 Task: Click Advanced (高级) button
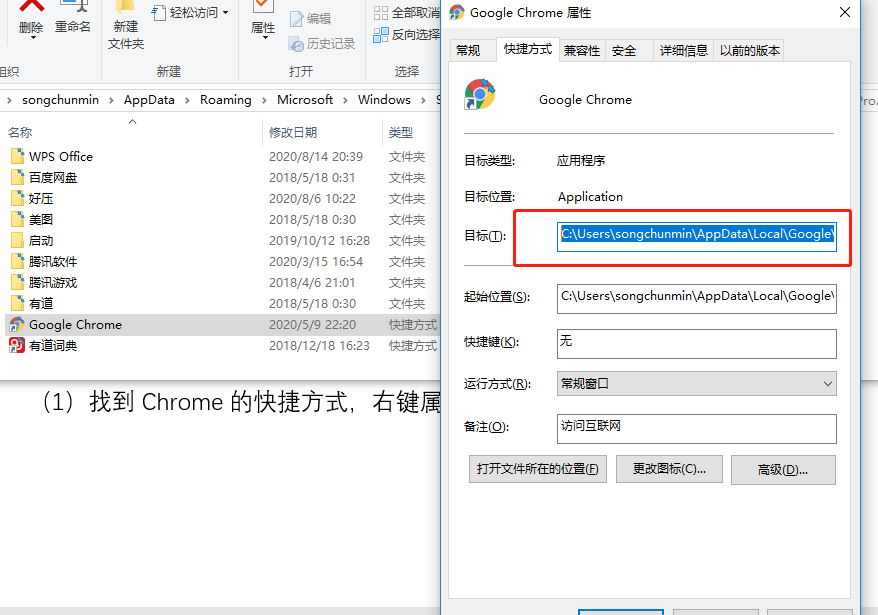783,469
